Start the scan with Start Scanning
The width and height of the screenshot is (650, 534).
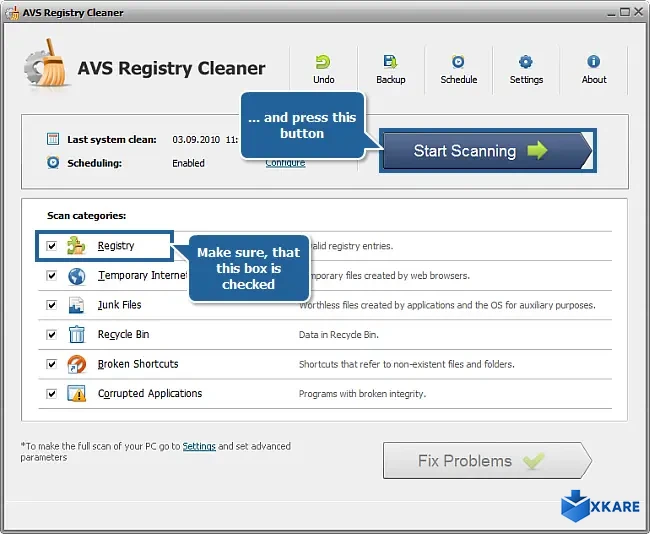pos(488,150)
